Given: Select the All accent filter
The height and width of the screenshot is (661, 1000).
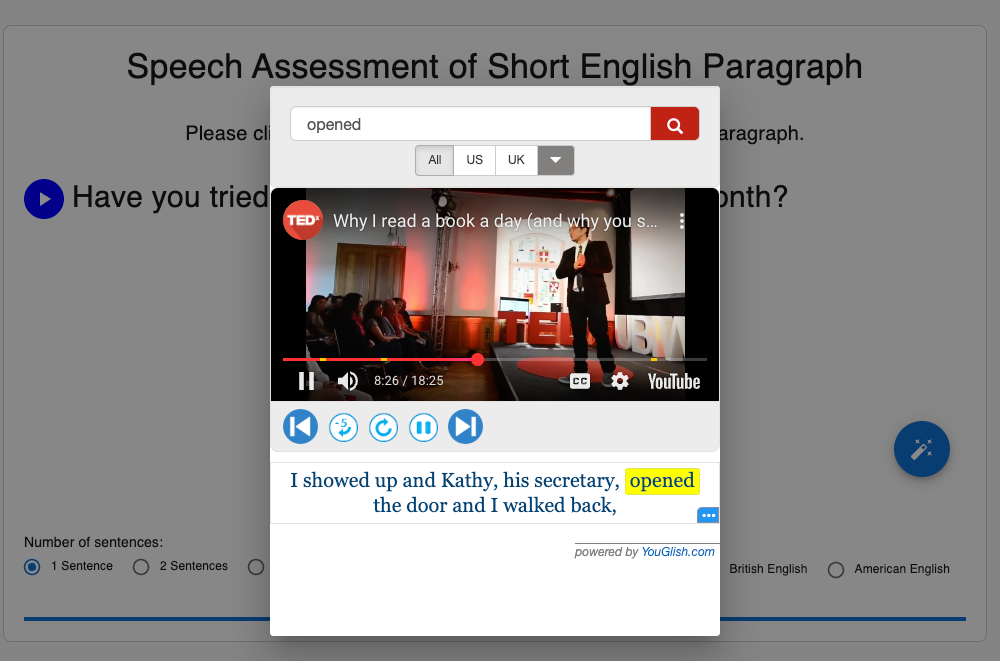Looking at the screenshot, I should [434, 160].
